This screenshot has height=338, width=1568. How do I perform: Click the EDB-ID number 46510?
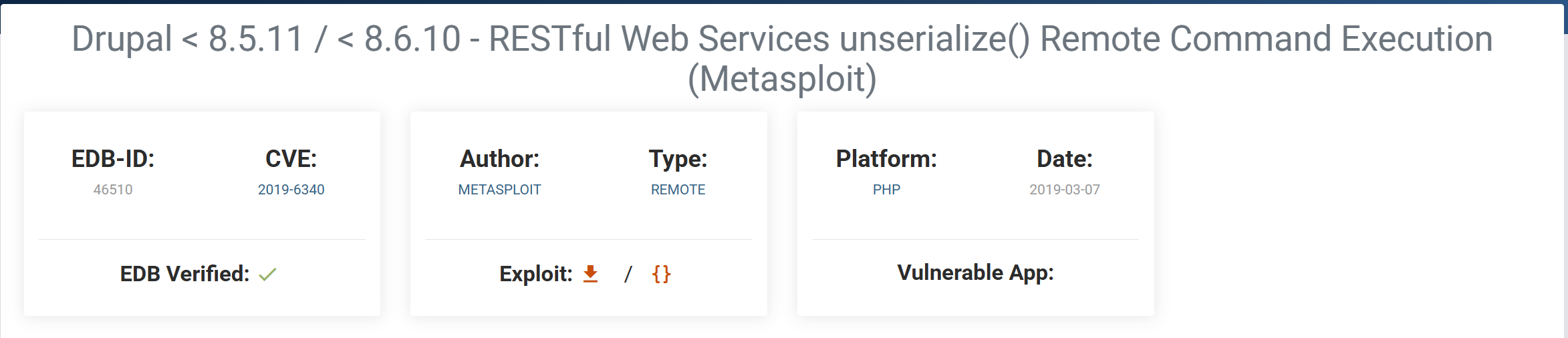coord(113,190)
